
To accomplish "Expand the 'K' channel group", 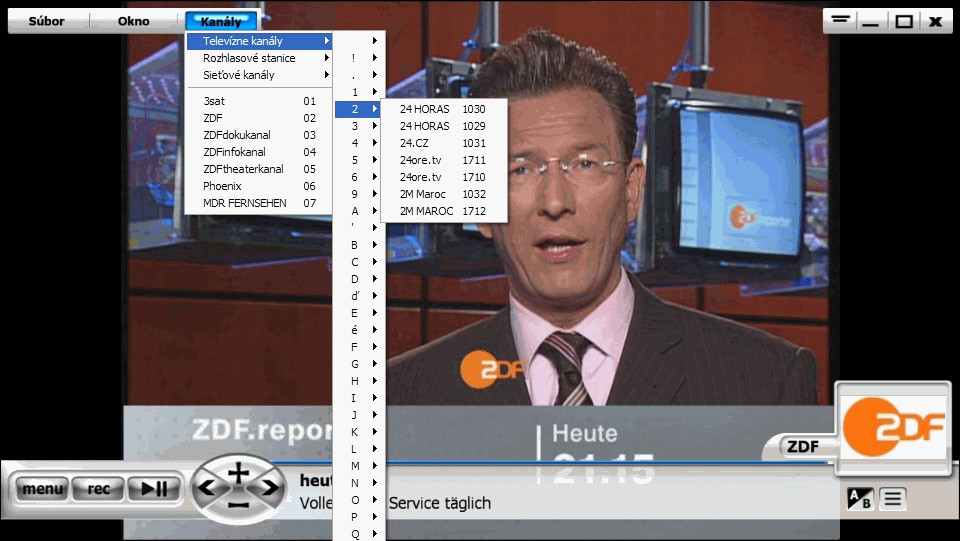I will click(359, 432).
